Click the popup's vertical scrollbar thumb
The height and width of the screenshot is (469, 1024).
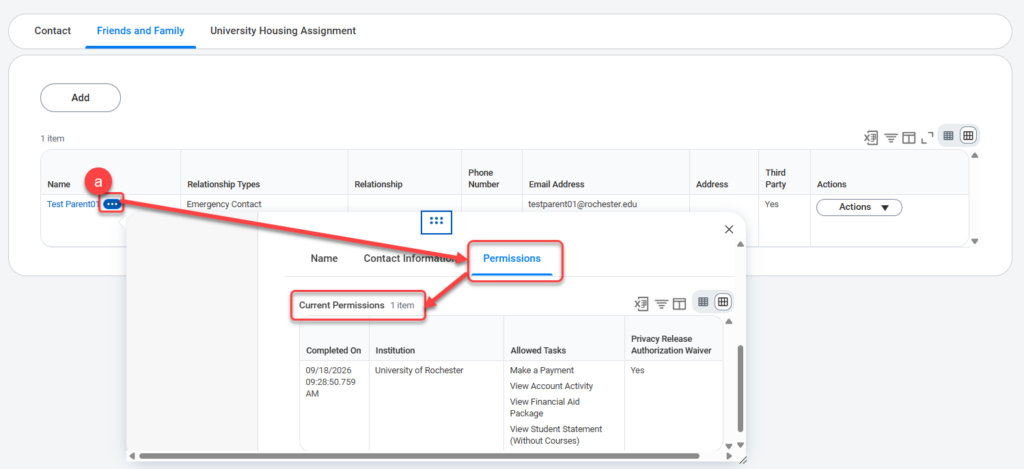[x=740, y=388]
